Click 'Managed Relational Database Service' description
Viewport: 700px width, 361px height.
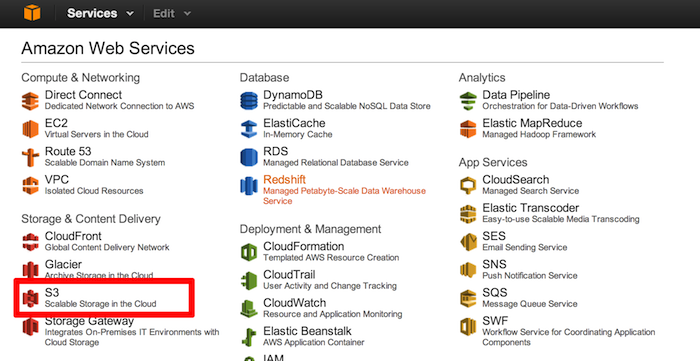pyautogui.click(x=336, y=162)
